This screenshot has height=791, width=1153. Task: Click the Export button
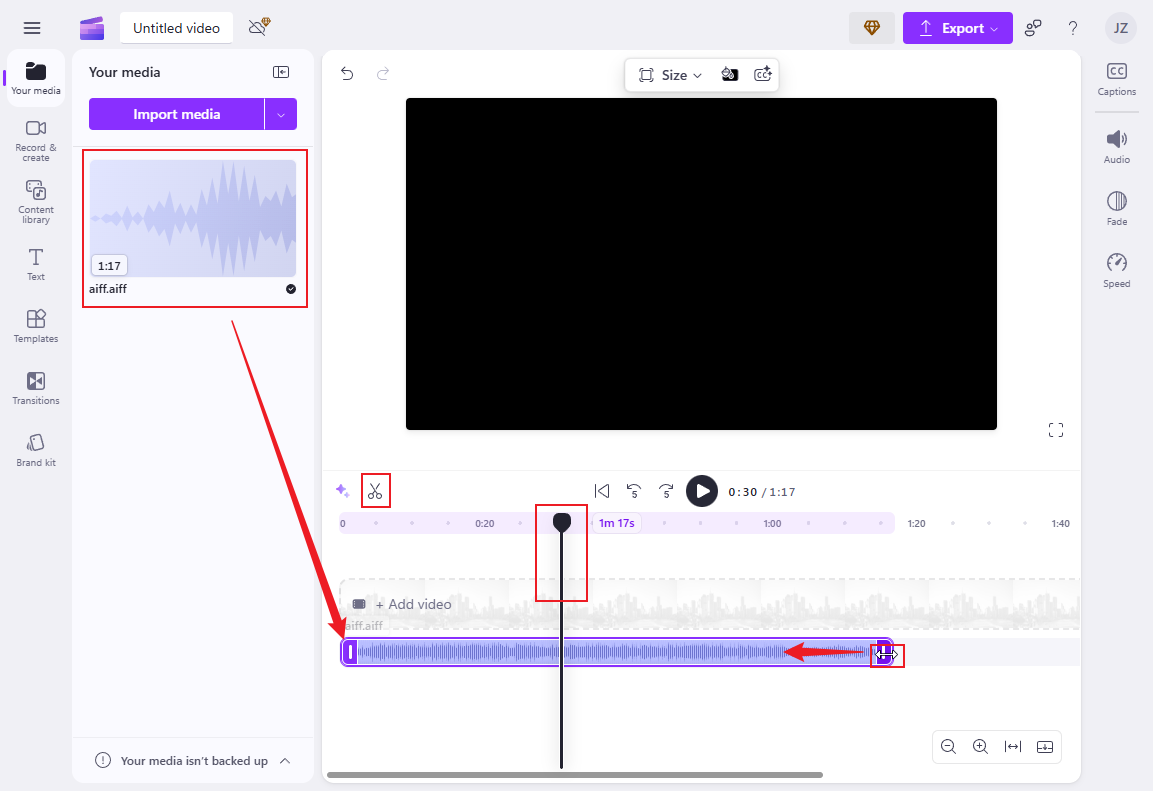click(x=957, y=28)
